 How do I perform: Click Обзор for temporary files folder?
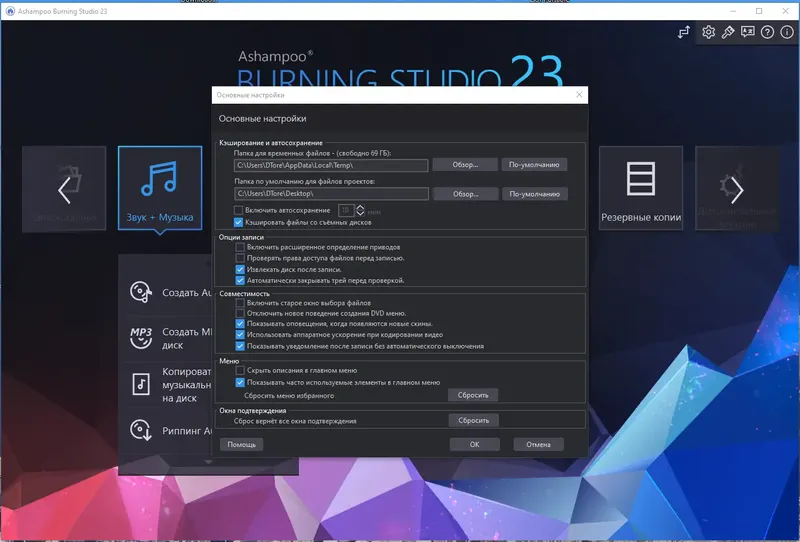[465, 165]
